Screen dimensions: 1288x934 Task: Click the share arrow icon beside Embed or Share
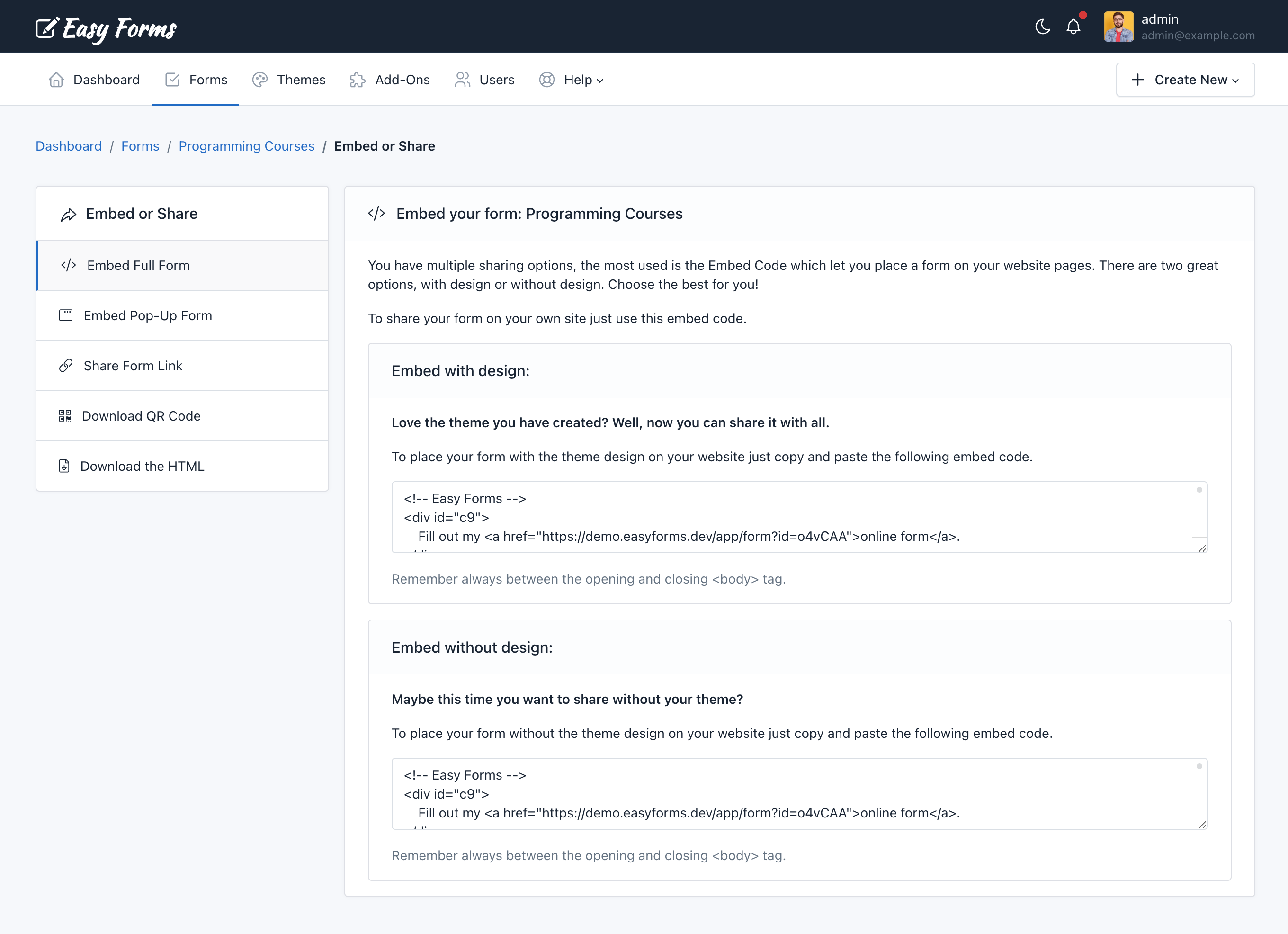(69, 215)
